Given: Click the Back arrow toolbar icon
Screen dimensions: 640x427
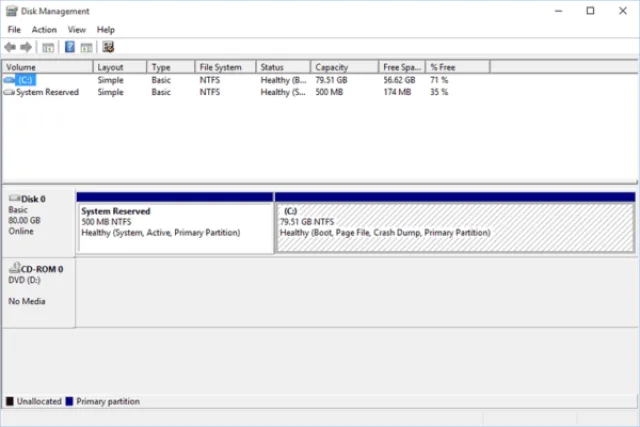Looking at the screenshot, I should [x=10, y=47].
